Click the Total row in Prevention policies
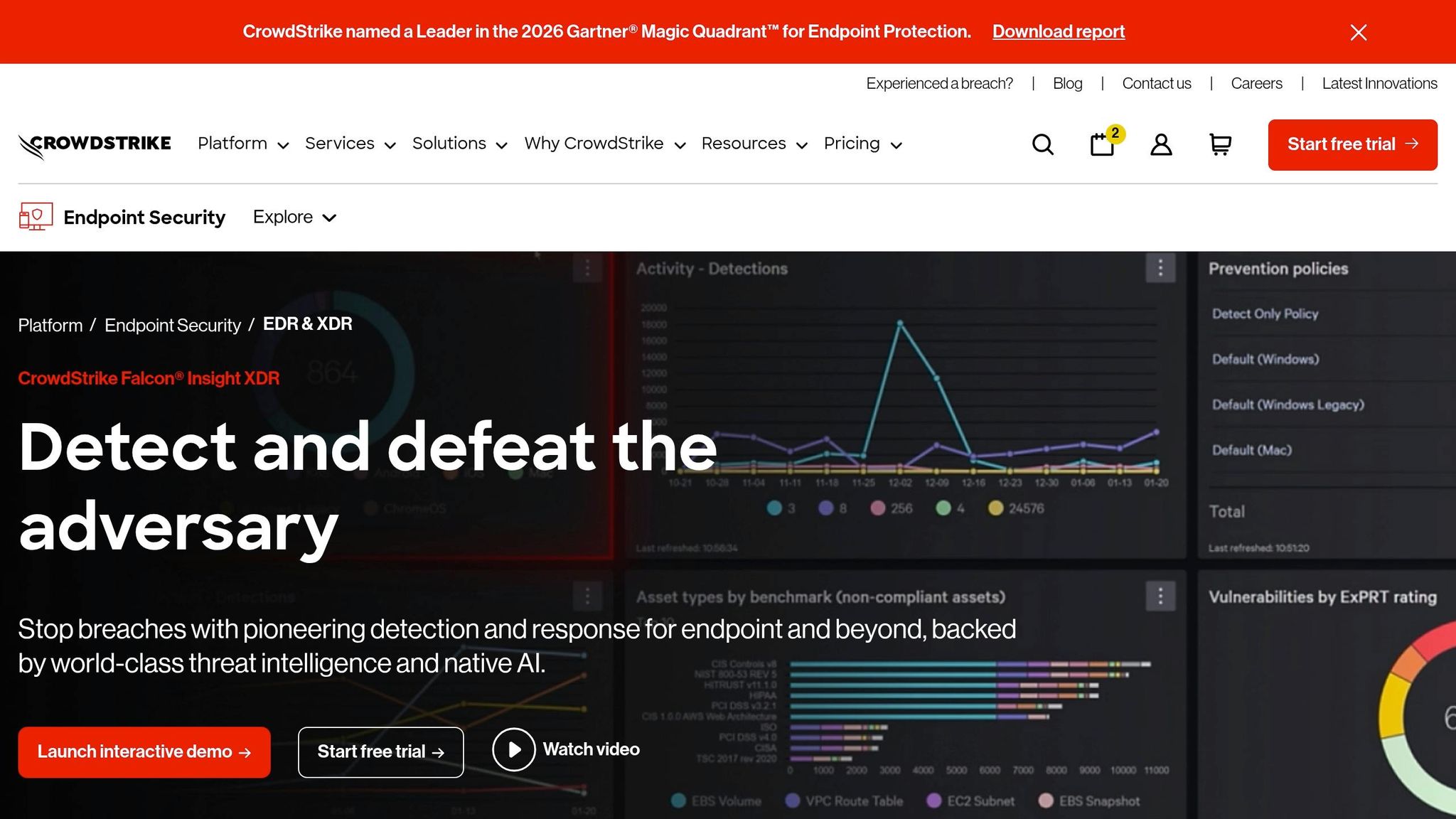 click(x=1332, y=511)
